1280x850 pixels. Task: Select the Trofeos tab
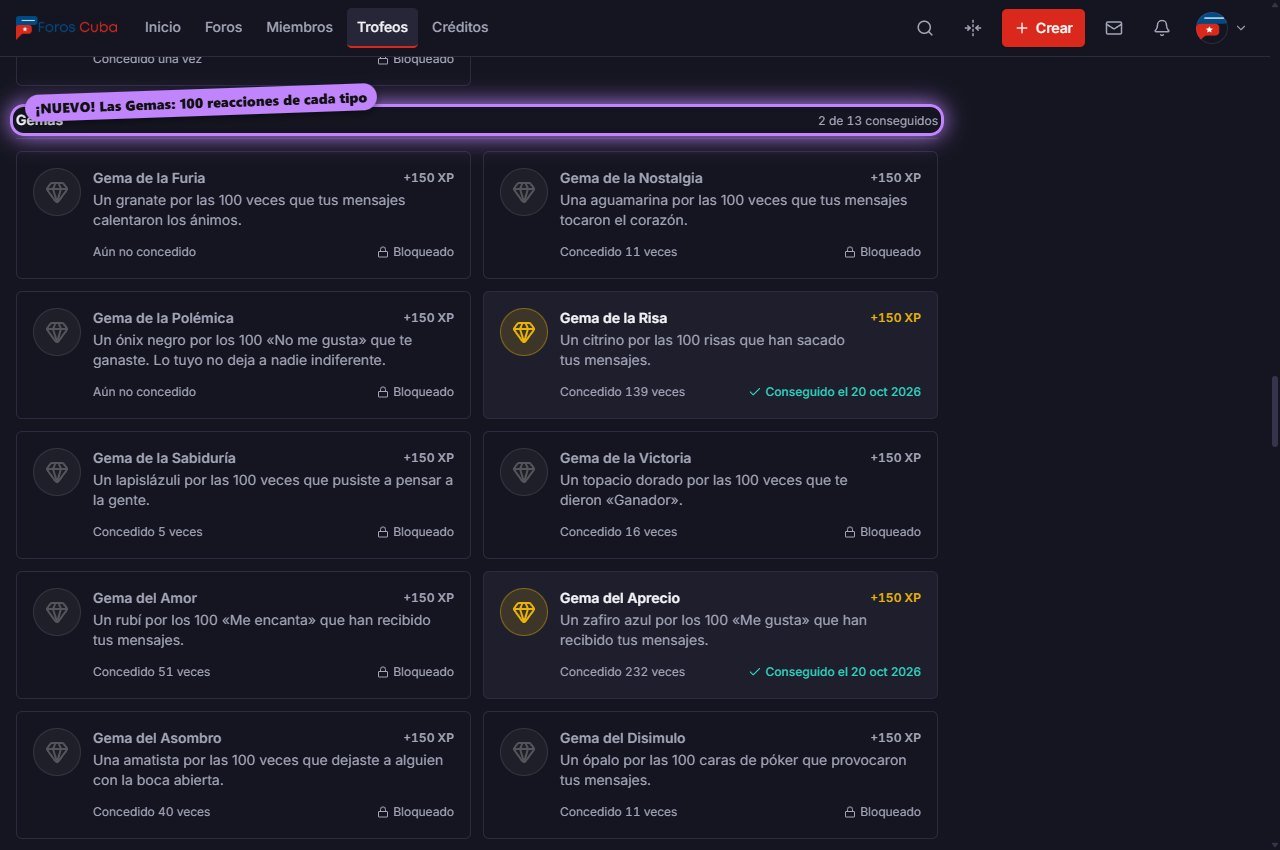coord(382,28)
